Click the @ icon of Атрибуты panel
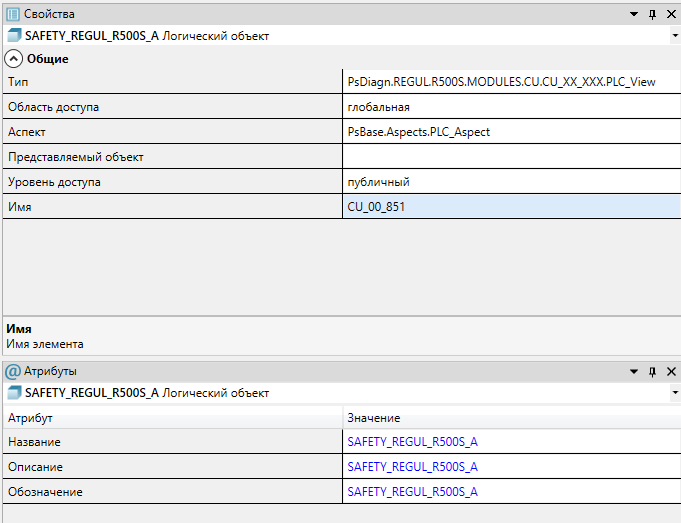 pos(13,371)
